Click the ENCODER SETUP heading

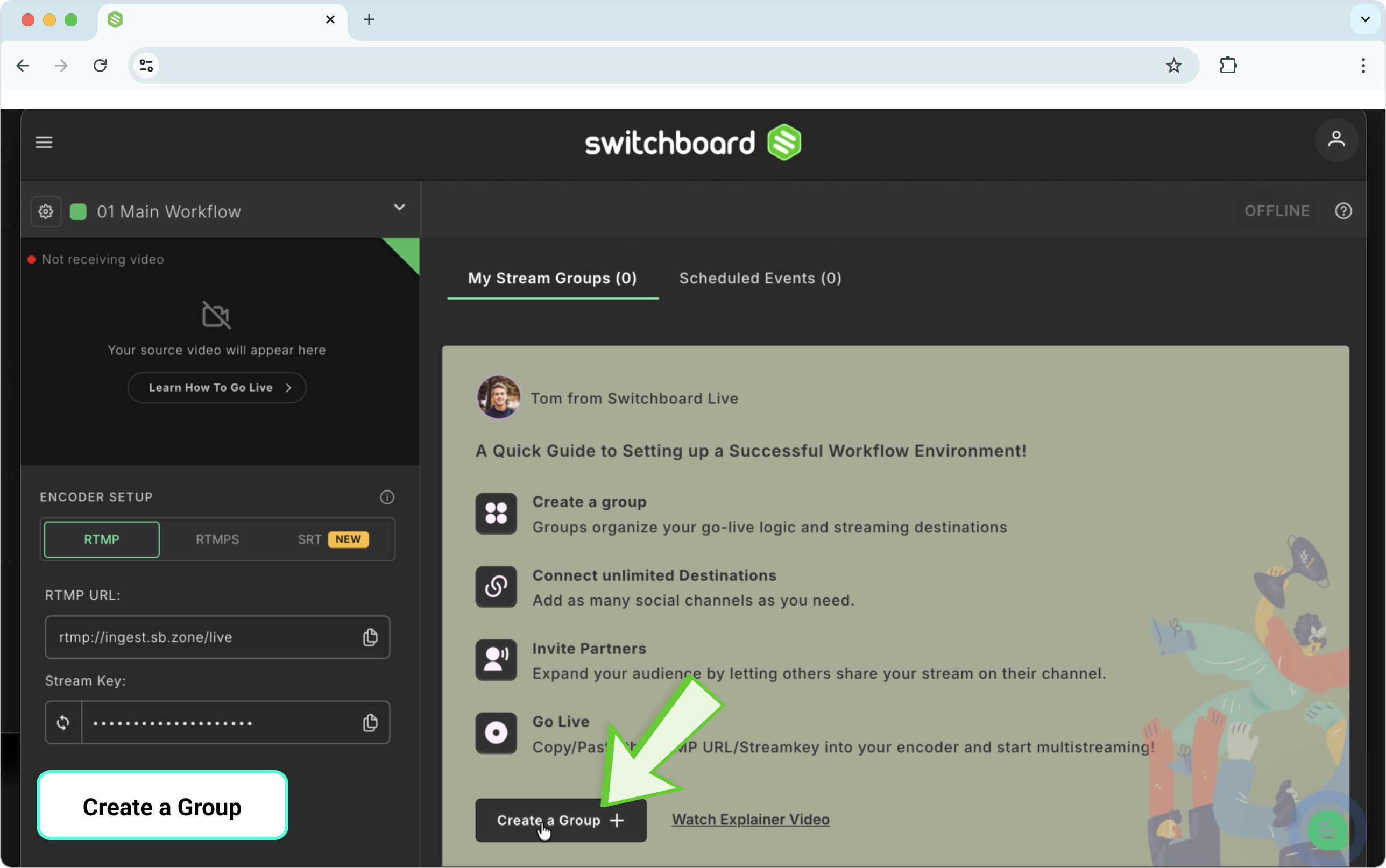pyautogui.click(x=96, y=497)
